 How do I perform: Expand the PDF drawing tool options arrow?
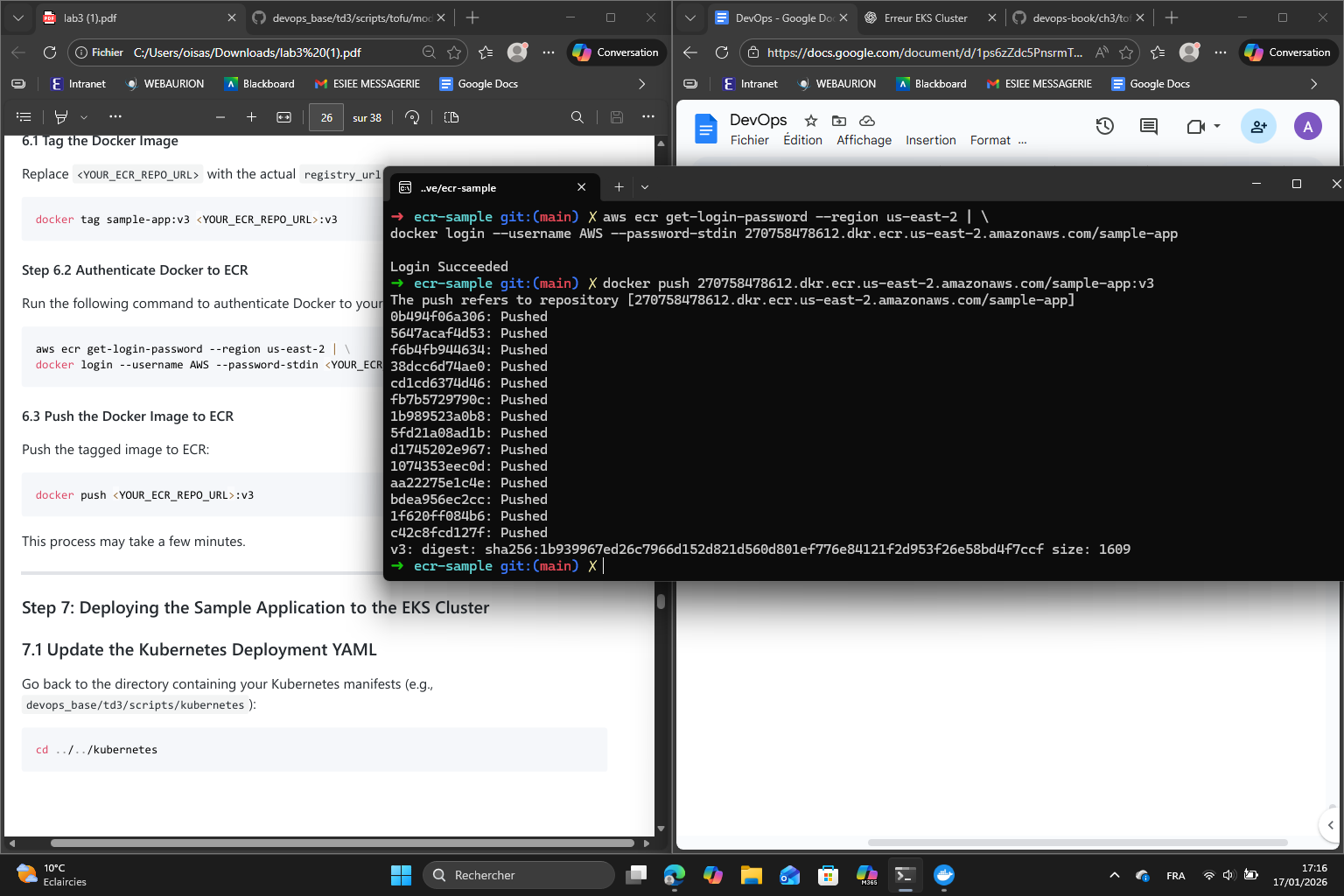click(84, 117)
